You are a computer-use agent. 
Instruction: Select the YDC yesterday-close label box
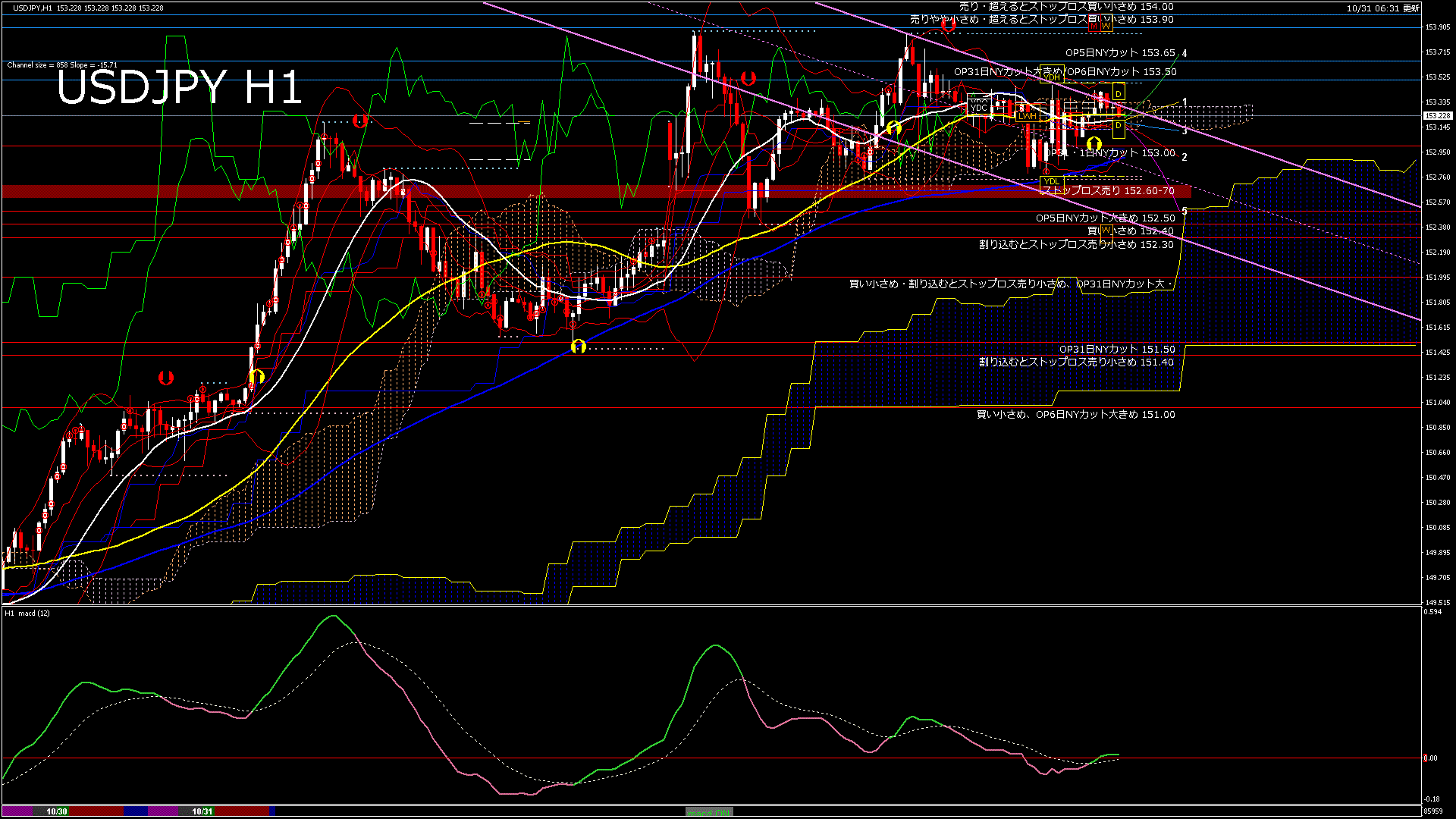(x=979, y=108)
